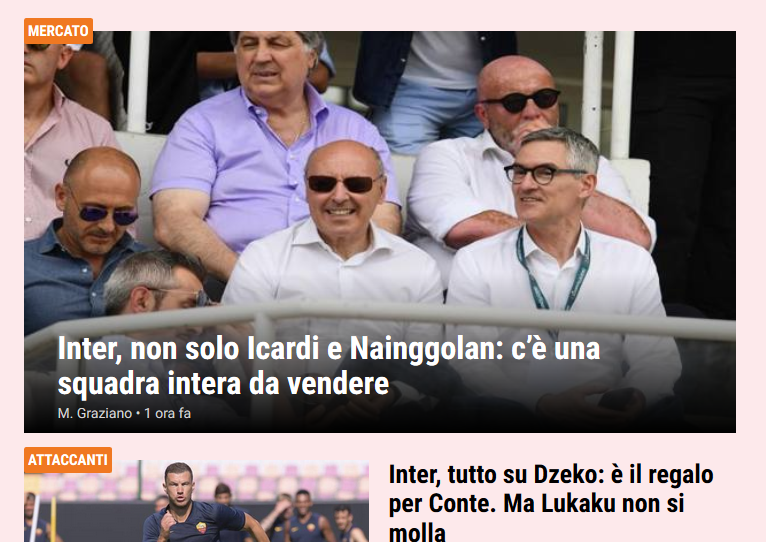Open the MERCATO category tag

click(58, 31)
